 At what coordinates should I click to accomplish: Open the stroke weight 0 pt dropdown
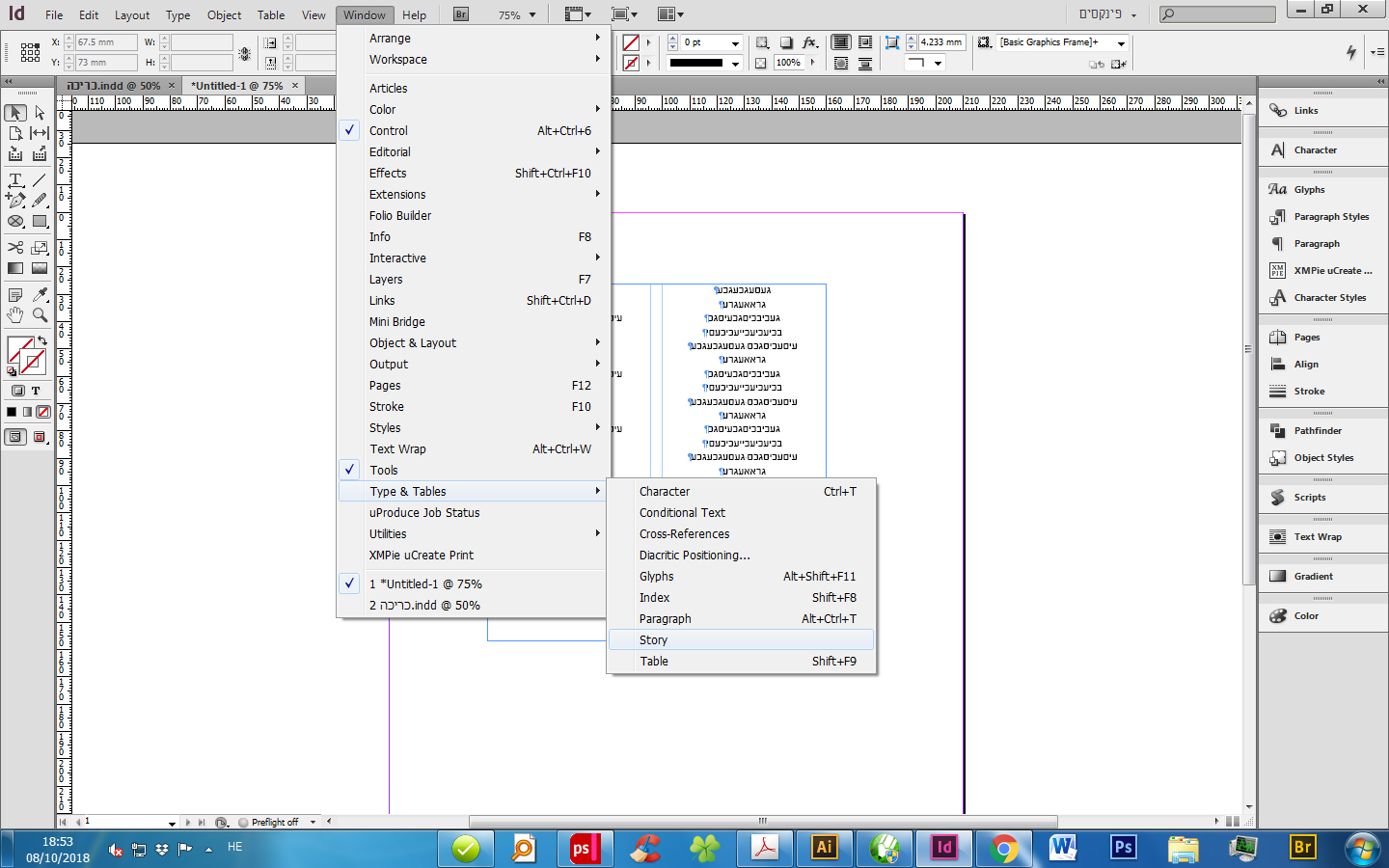(735, 43)
